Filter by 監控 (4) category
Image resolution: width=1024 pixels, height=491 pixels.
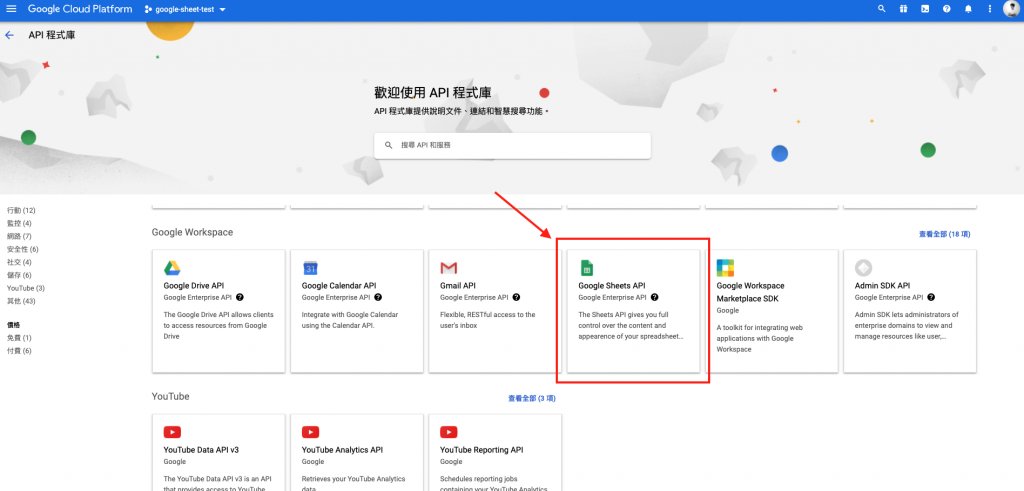point(19,223)
